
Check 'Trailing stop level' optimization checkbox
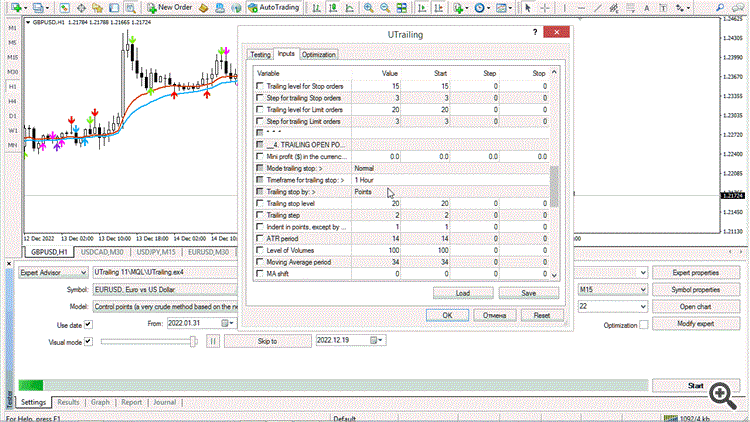(x=260, y=203)
